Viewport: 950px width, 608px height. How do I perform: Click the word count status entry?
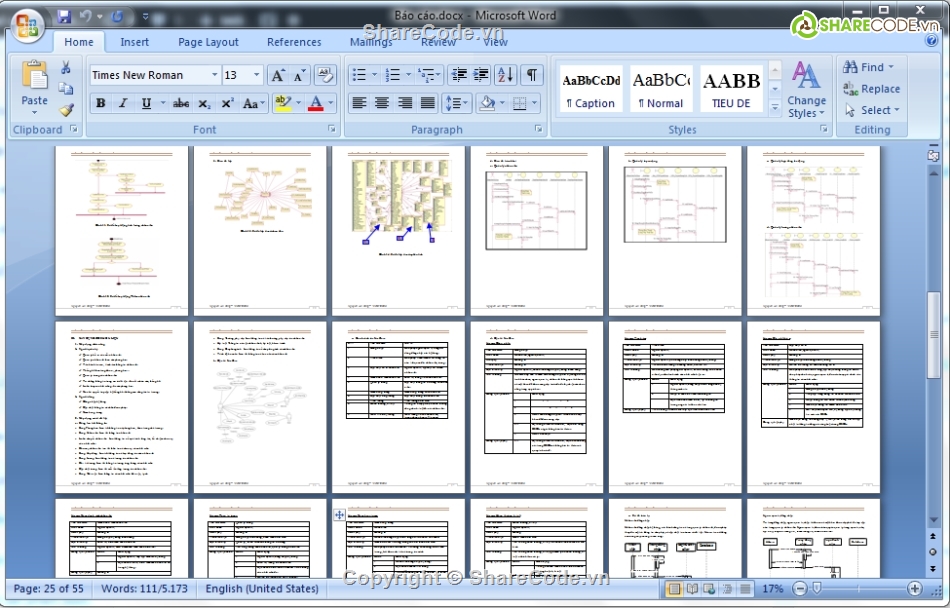(144, 589)
